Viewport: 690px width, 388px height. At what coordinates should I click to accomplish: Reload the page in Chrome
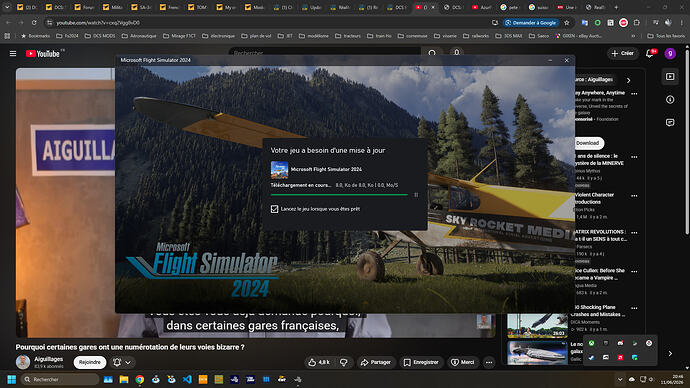34,22
